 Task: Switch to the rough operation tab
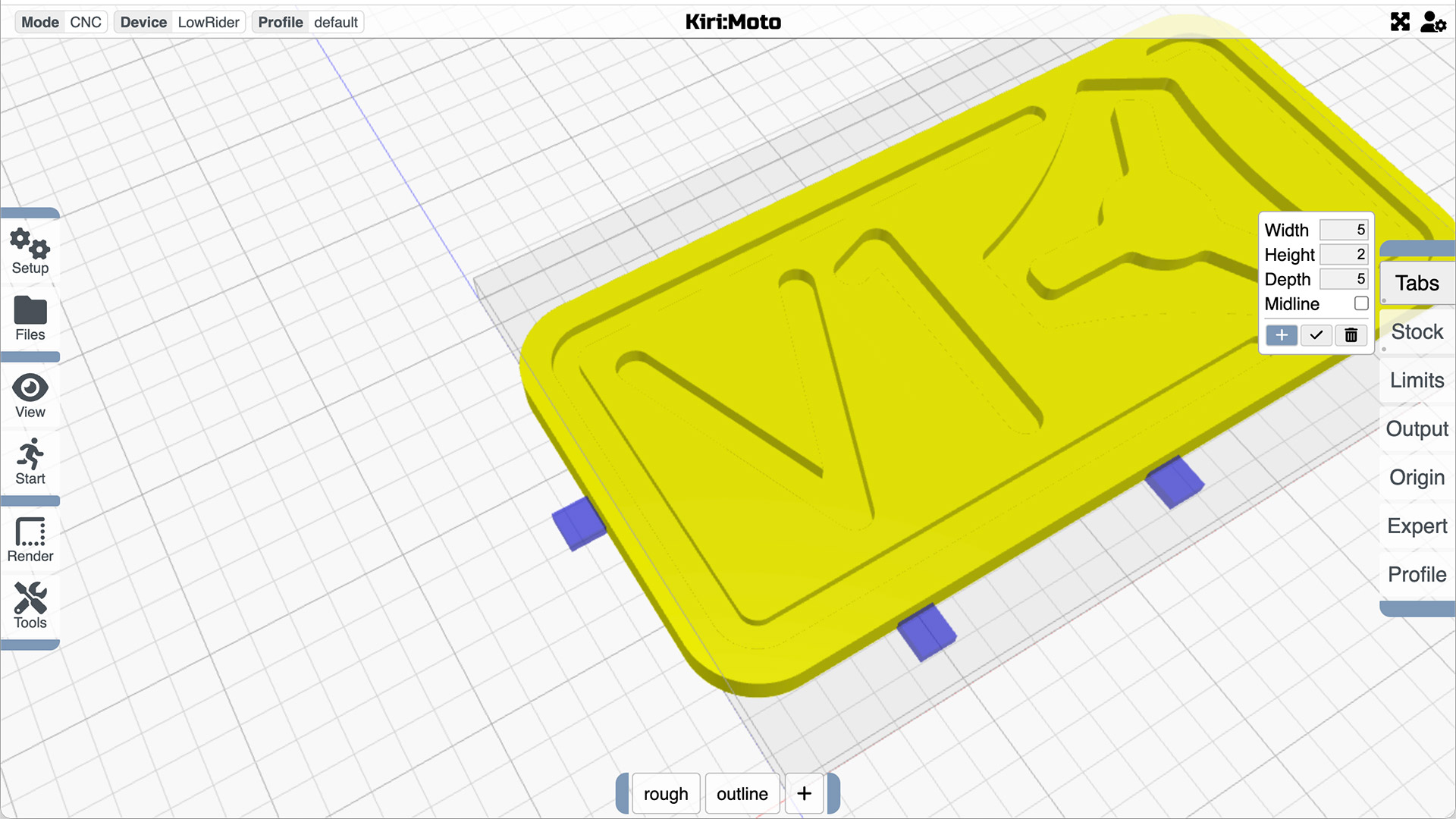pyautogui.click(x=665, y=793)
